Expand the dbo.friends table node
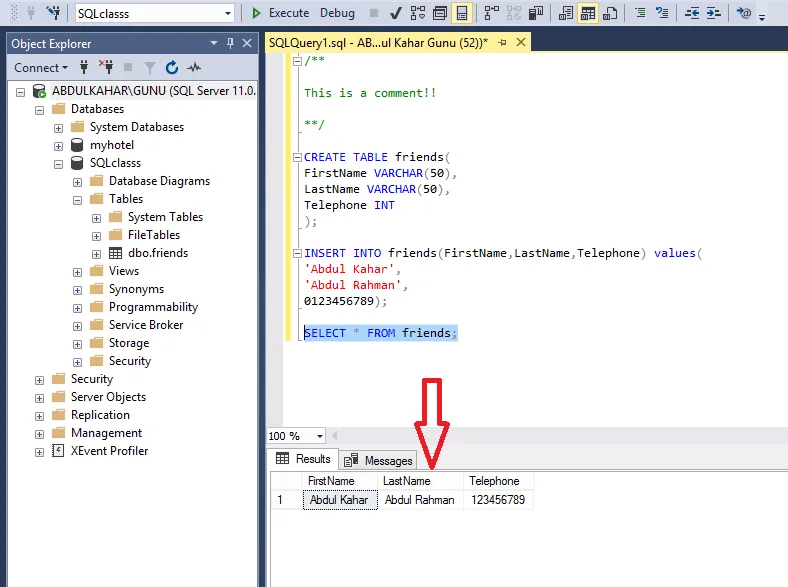Image resolution: width=788 pixels, height=587 pixels. 96,254
